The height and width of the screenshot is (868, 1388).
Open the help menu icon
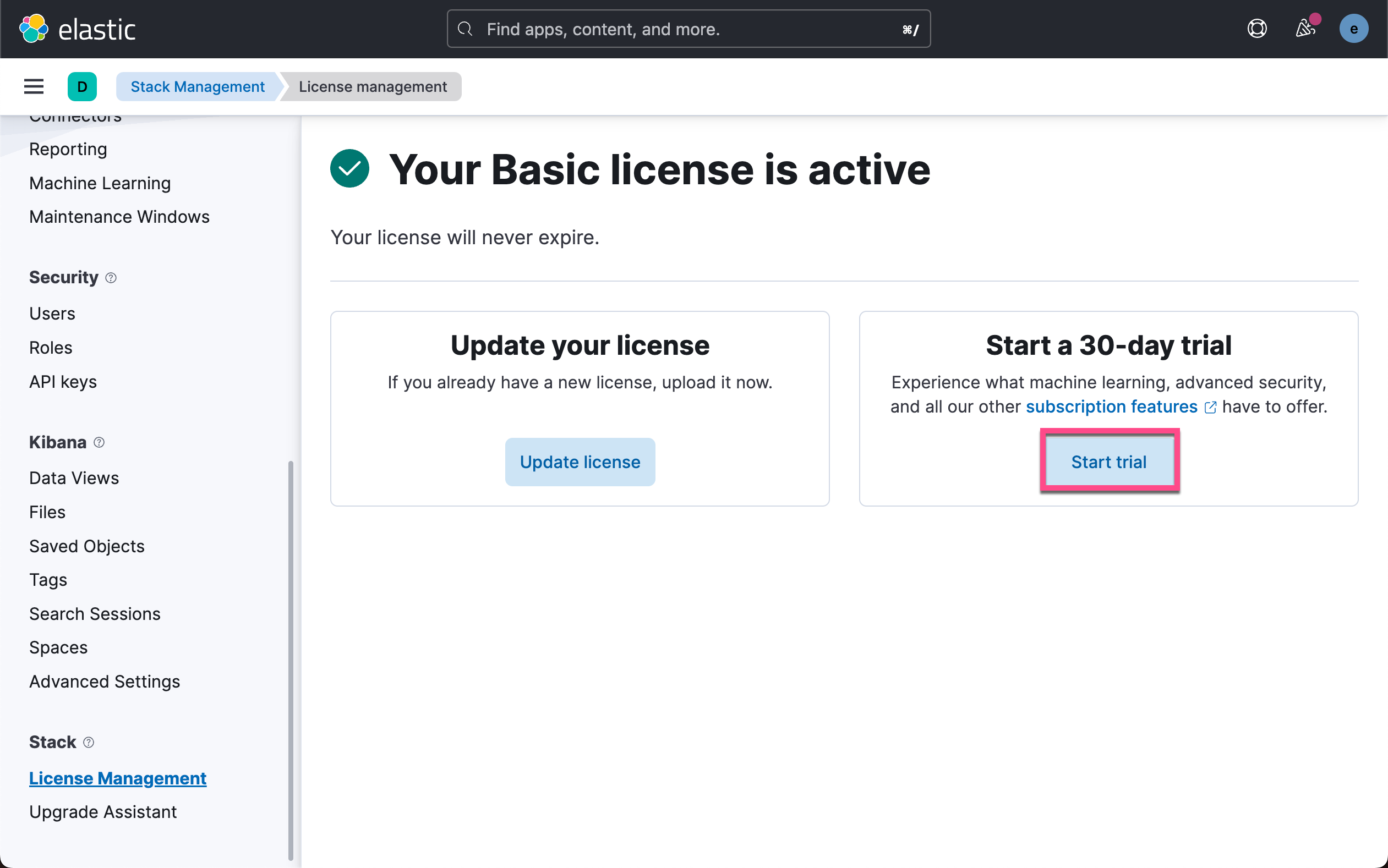1257,28
